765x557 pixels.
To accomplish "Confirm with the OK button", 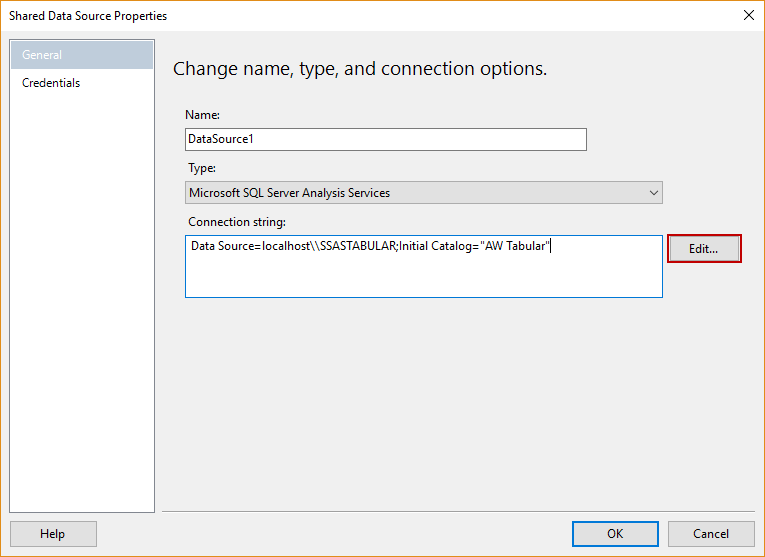I will [x=615, y=534].
